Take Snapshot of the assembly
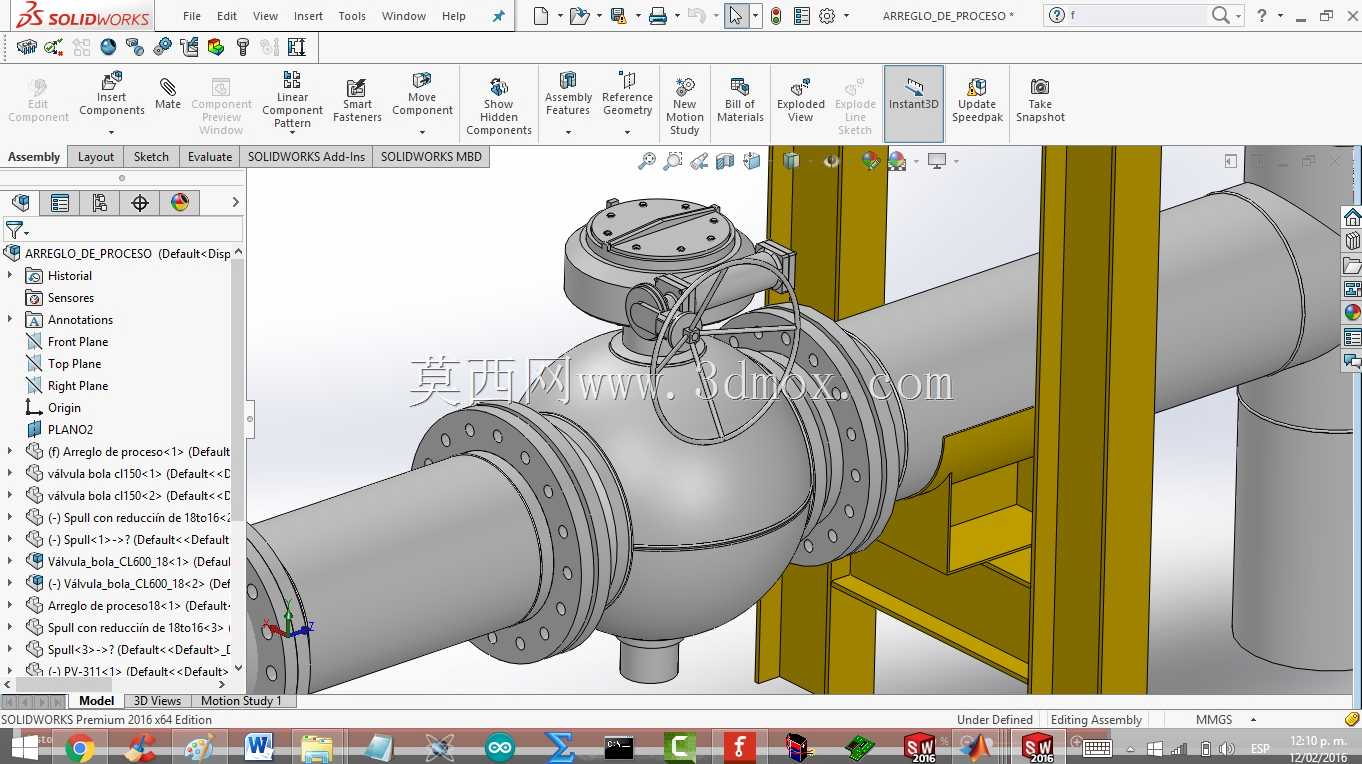Viewport: 1362px width, 764px height. [x=1040, y=99]
